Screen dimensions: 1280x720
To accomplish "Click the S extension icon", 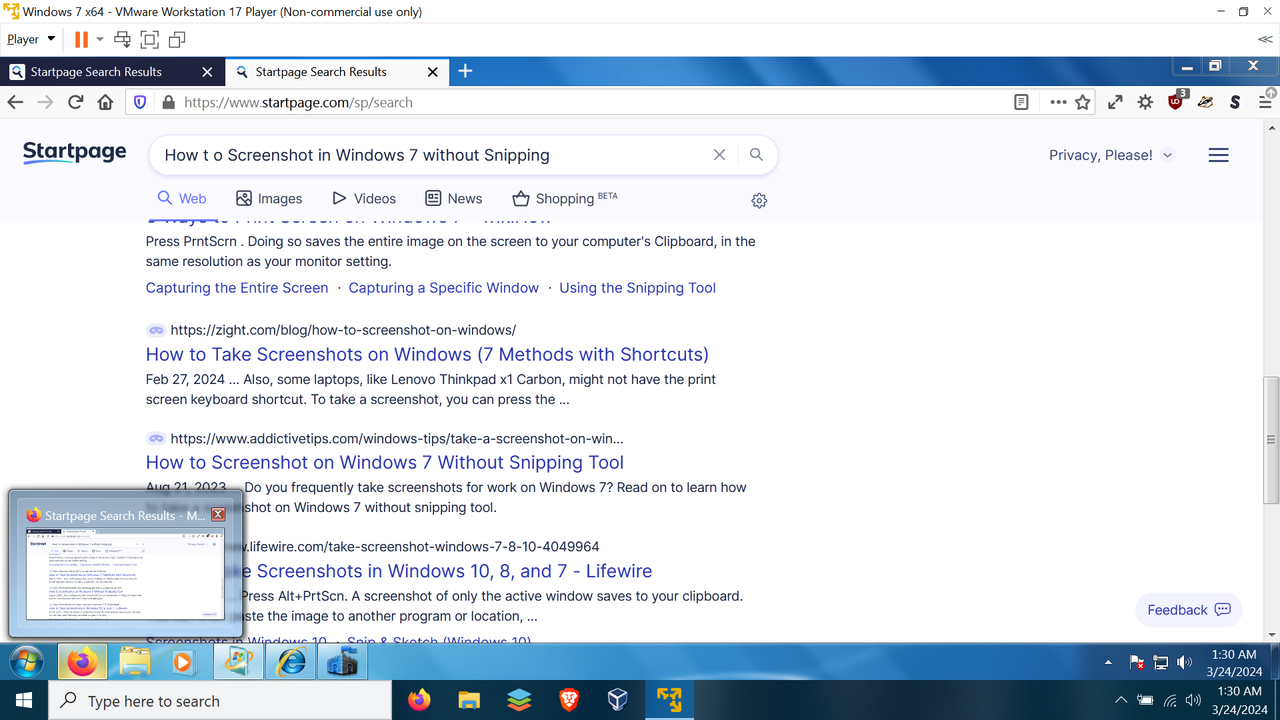I will pyautogui.click(x=1235, y=102).
